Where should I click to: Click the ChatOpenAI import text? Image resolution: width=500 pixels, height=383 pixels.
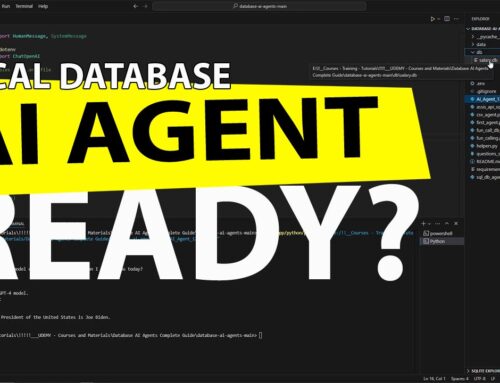pyautogui.click(x=26, y=56)
